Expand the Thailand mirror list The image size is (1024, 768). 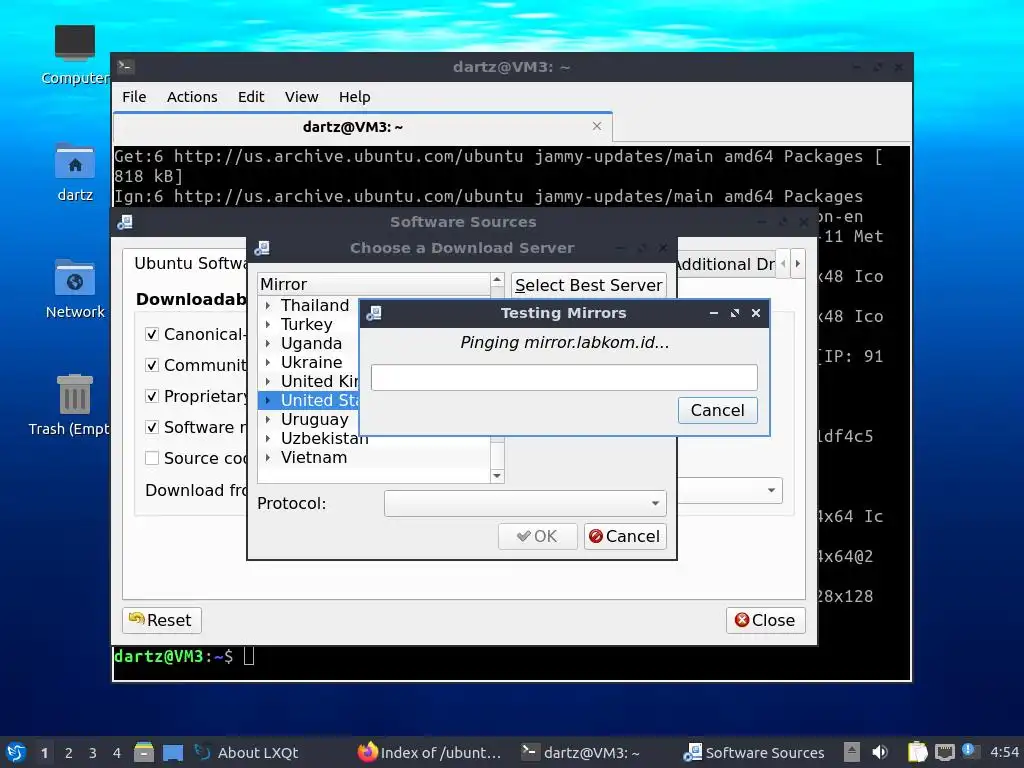[268, 306]
